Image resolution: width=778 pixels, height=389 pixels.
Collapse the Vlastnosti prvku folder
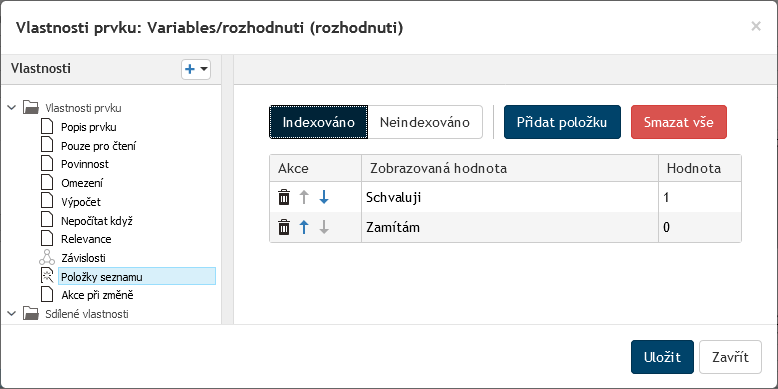[12, 107]
